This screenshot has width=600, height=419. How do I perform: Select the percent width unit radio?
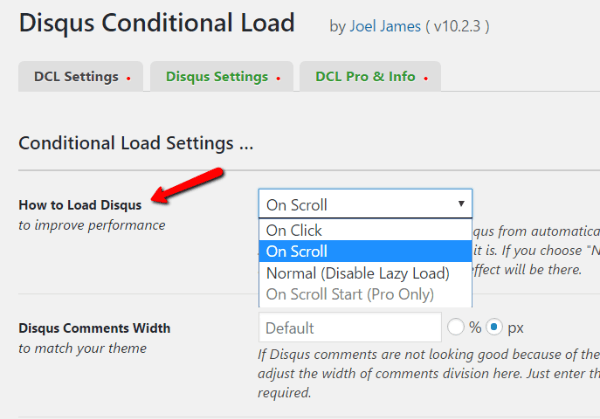pos(455,328)
